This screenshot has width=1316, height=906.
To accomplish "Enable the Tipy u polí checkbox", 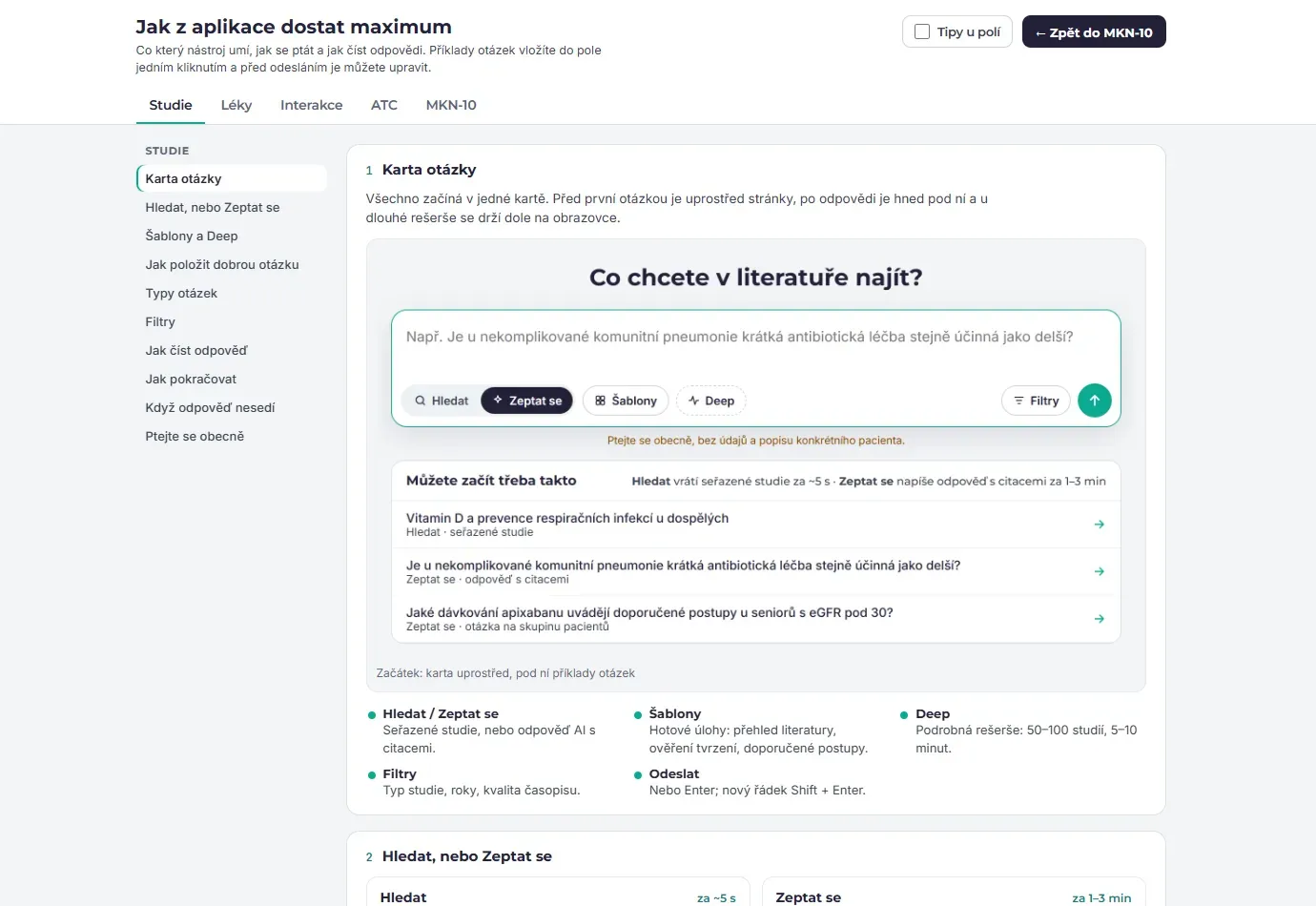I will point(922,31).
